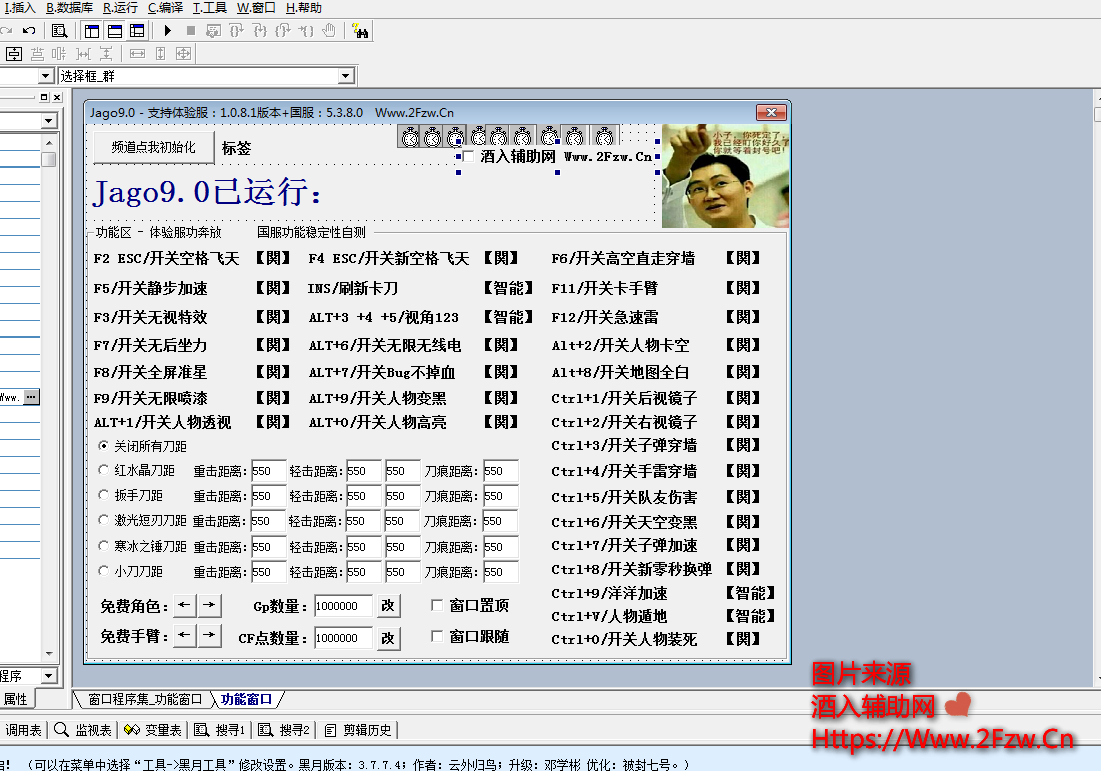Open the T.工具 menu
The width and height of the screenshot is (1101, 771).
[210, 8]
